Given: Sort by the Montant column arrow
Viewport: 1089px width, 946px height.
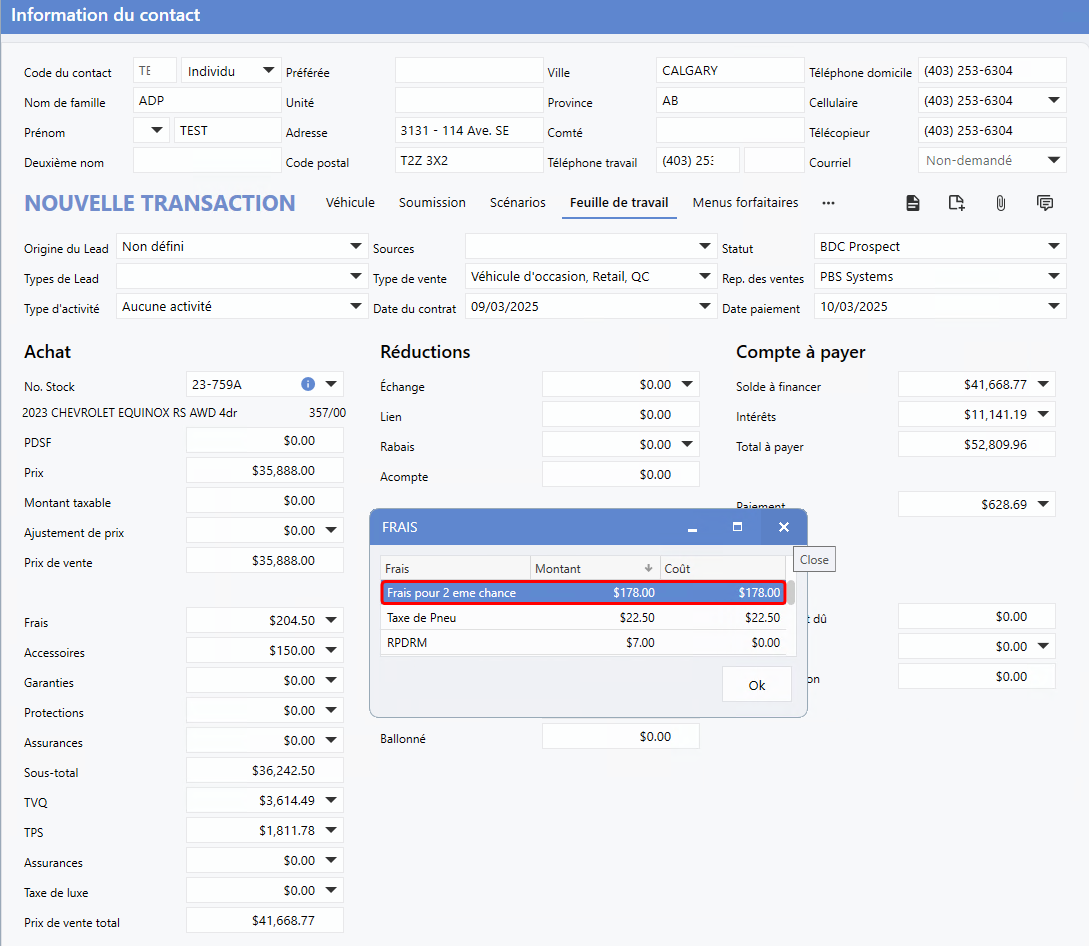Looking at the screenshot, I should (648, 569).
